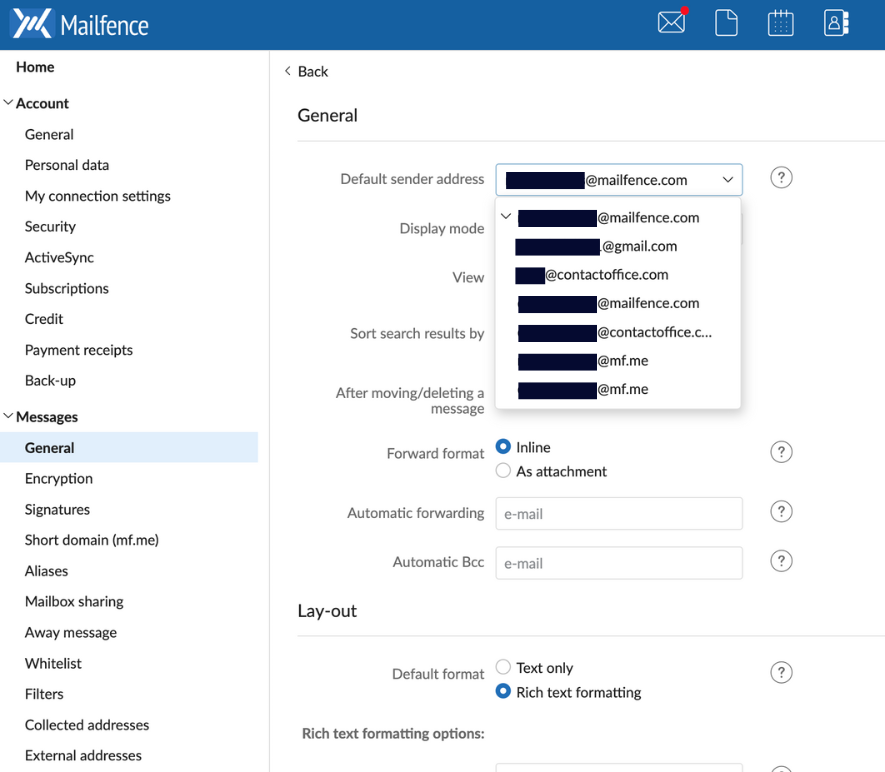Open External addresses settings
The image size is (885, 772).
coord(83,756)
